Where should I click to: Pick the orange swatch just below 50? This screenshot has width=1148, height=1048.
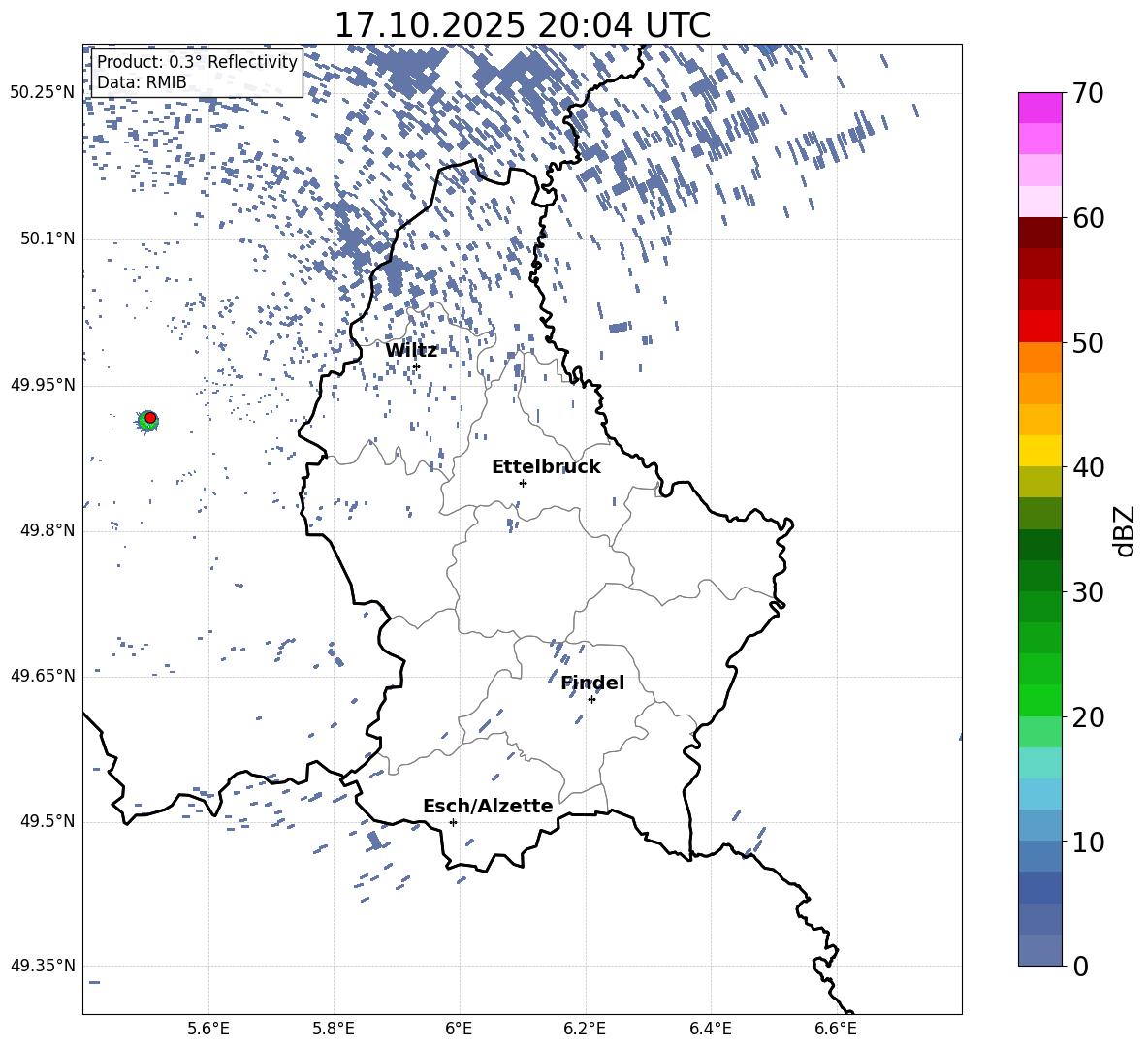(x=1039, y=358)
